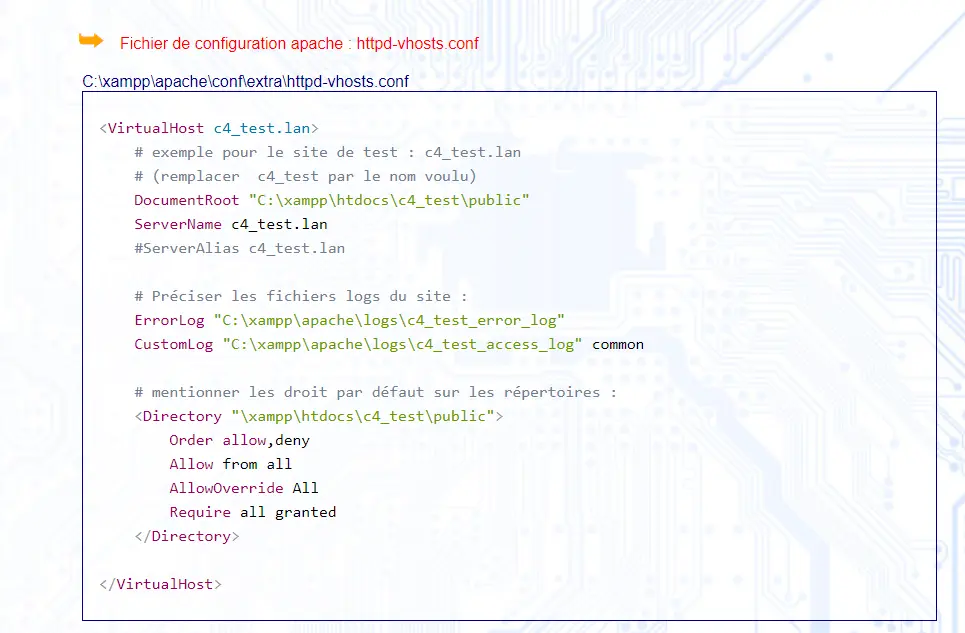The height and width of the screenshot is (633, 965).
Task: Select the 'Order allow,deny' line
Action: tap(239, 440)
